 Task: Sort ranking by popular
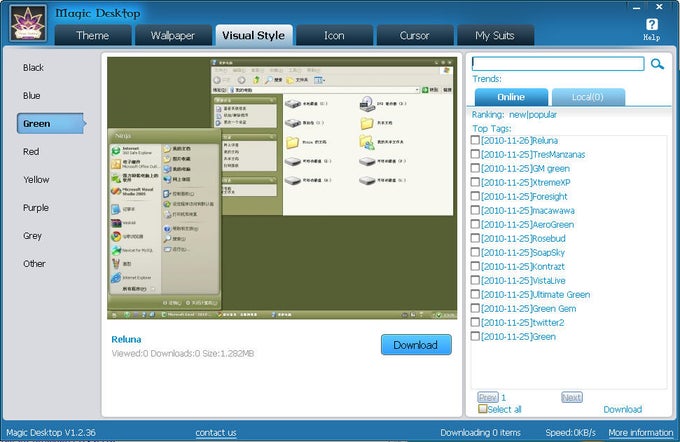[543, 115]
